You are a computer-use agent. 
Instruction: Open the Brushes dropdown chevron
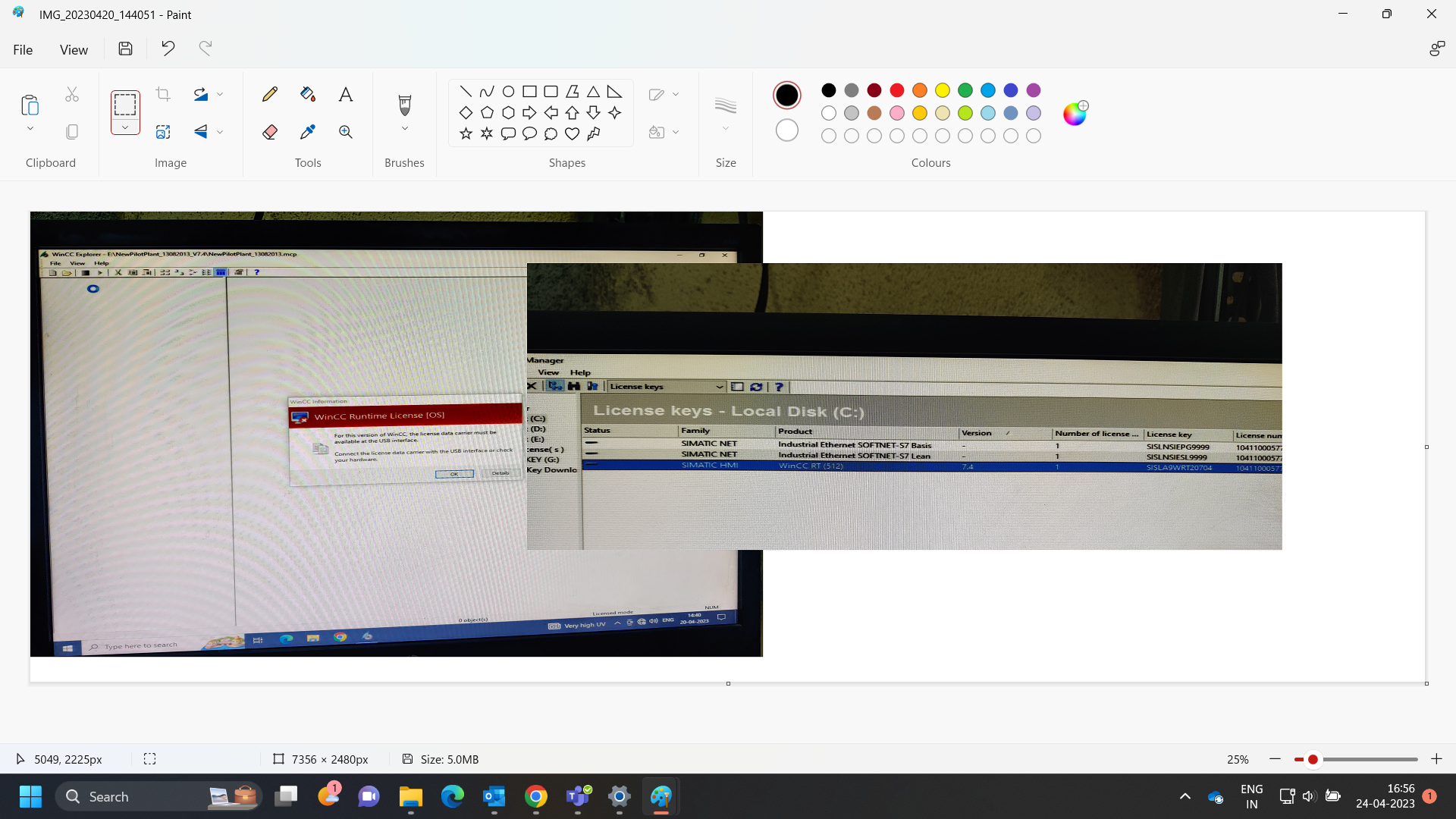(x=404, y=129)
